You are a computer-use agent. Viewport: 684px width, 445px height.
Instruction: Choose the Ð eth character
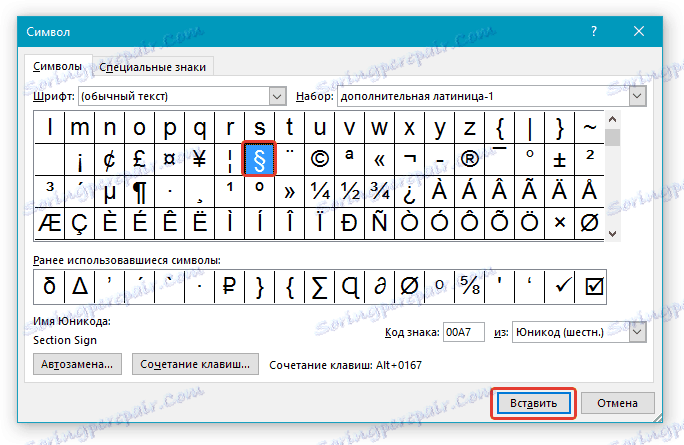(x=349, y=223)
